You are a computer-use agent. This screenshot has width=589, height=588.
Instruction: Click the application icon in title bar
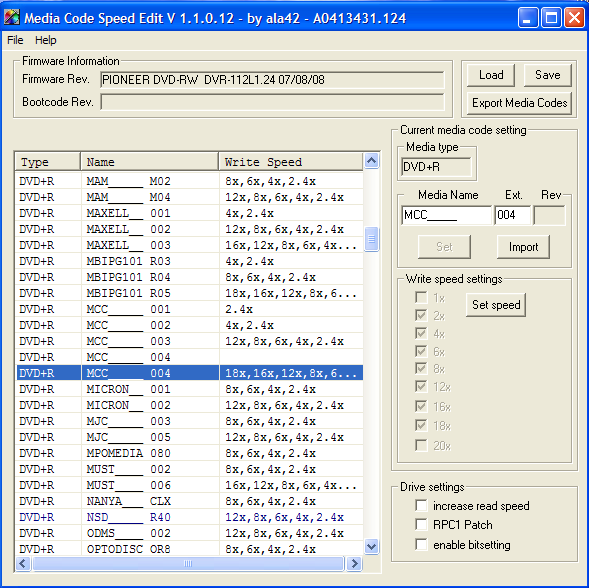[11, 17]
